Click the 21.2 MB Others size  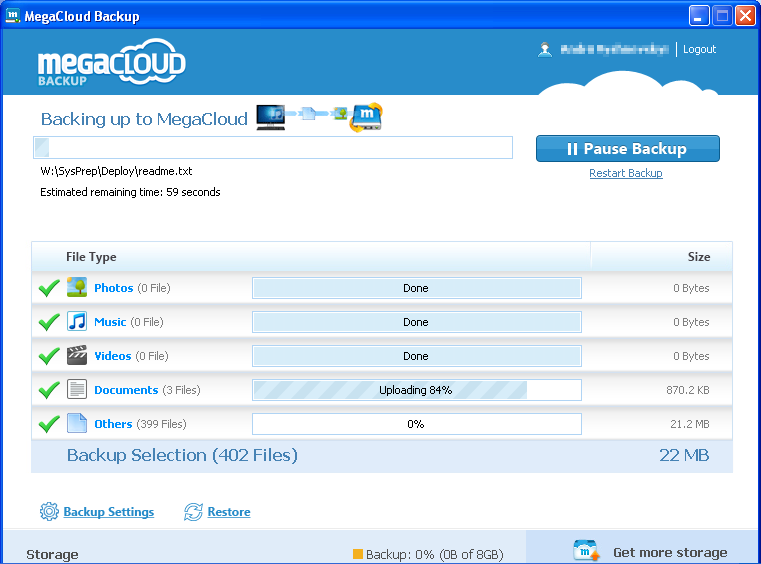[690, 424]
